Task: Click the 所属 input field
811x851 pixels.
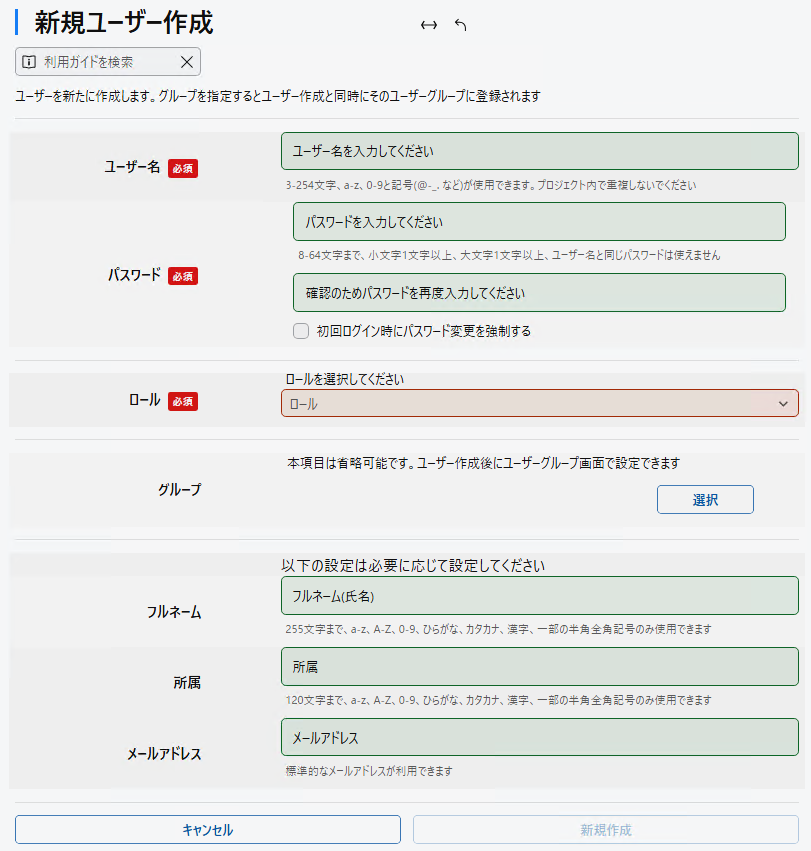Action: point(540,666)
